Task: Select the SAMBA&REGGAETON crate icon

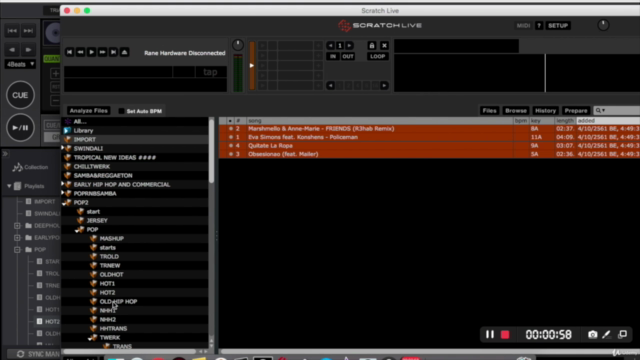Action: click(x=68, y=176)
